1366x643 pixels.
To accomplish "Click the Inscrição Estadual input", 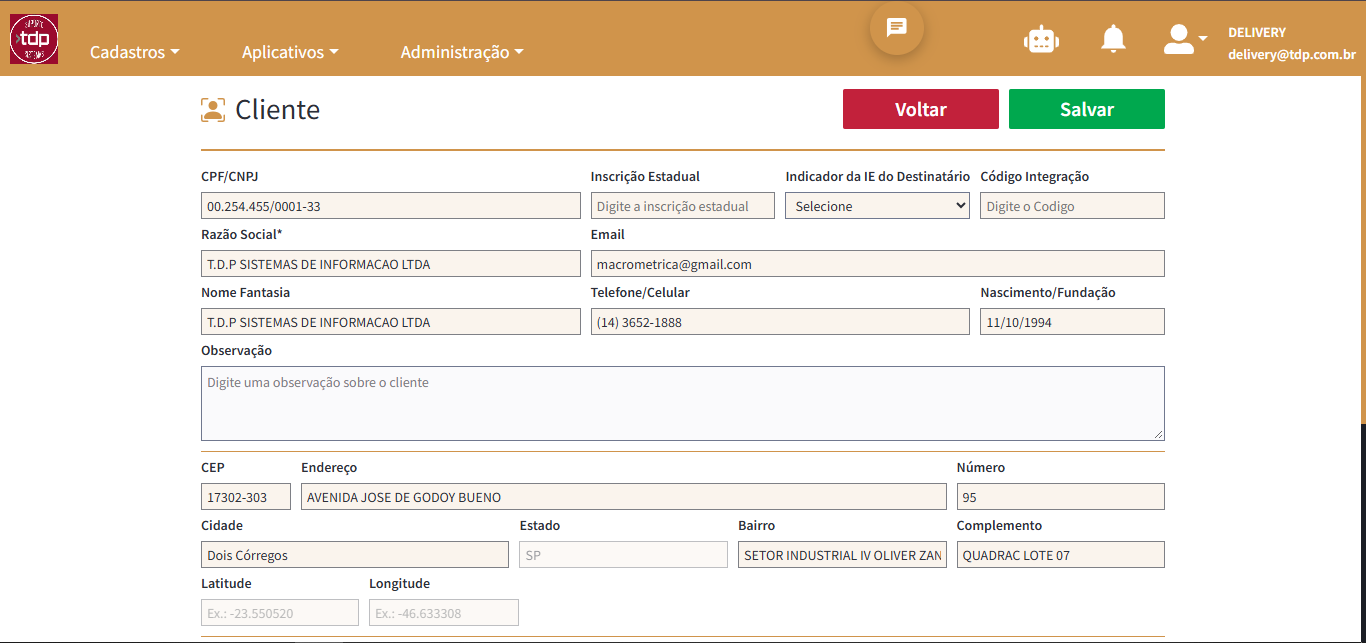I will click(x=683, y=206).
